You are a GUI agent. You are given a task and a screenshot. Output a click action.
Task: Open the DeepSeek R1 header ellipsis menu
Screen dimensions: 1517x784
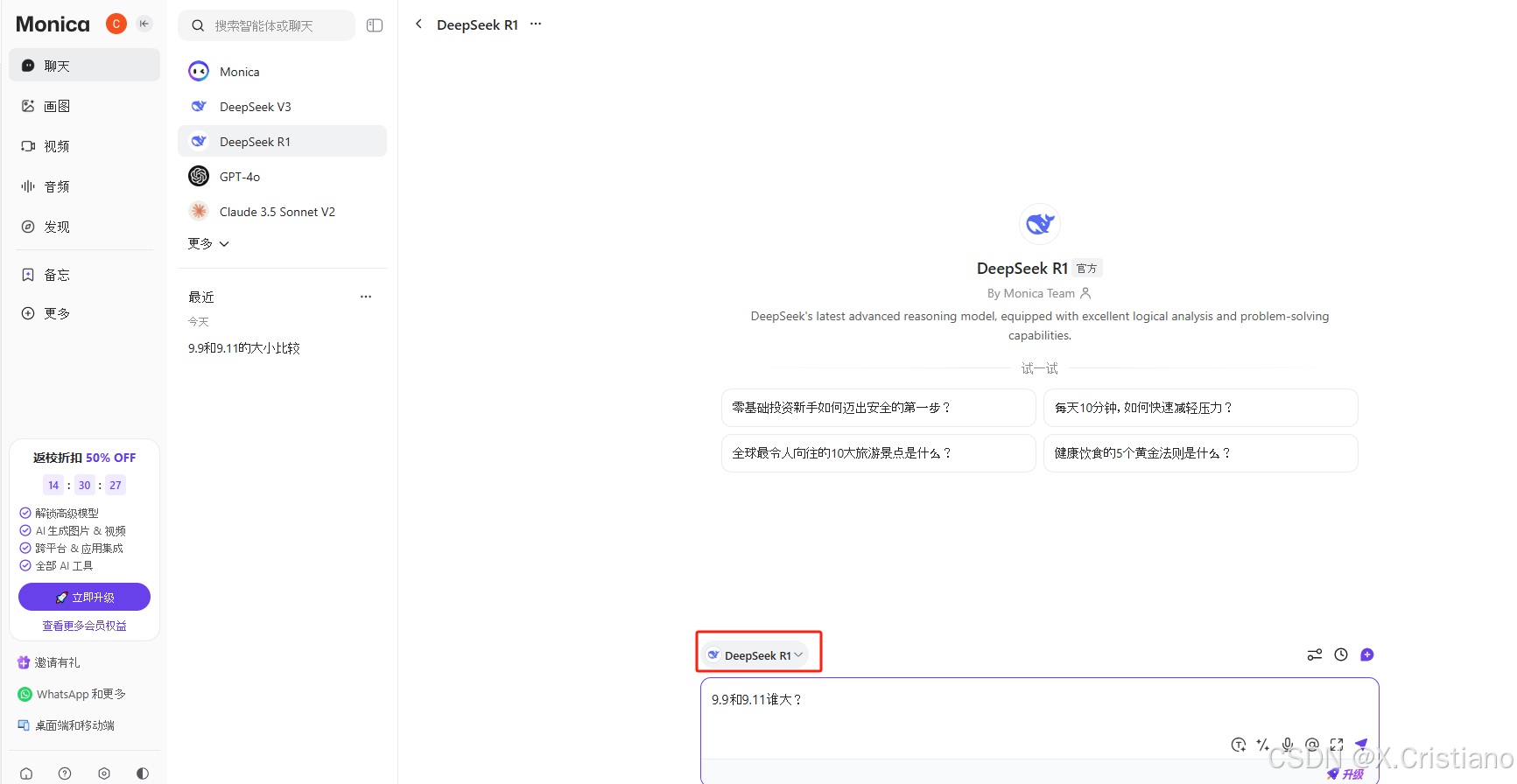tap(536, 24)
